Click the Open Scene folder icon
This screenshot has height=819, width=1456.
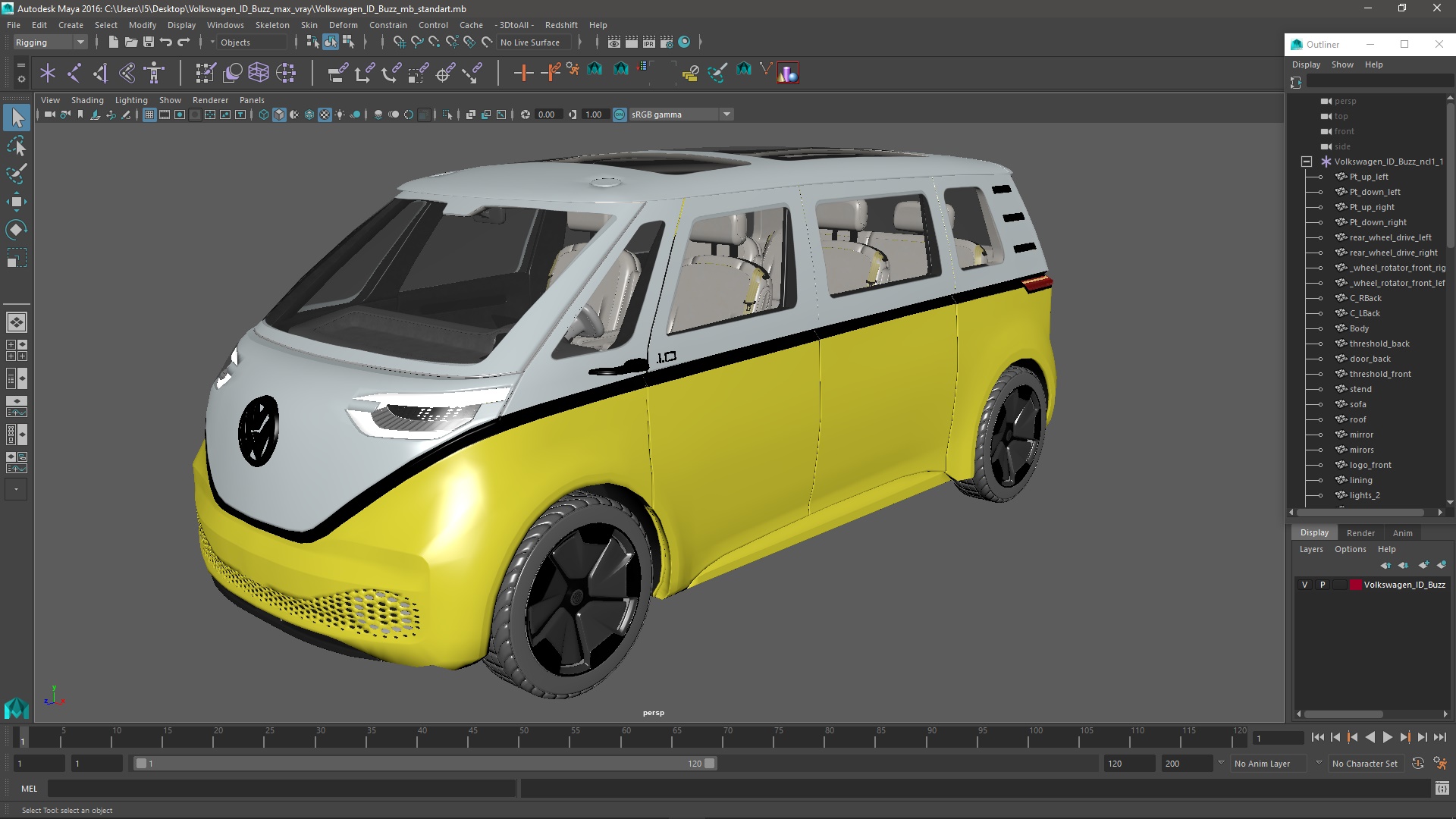point(130,42)
